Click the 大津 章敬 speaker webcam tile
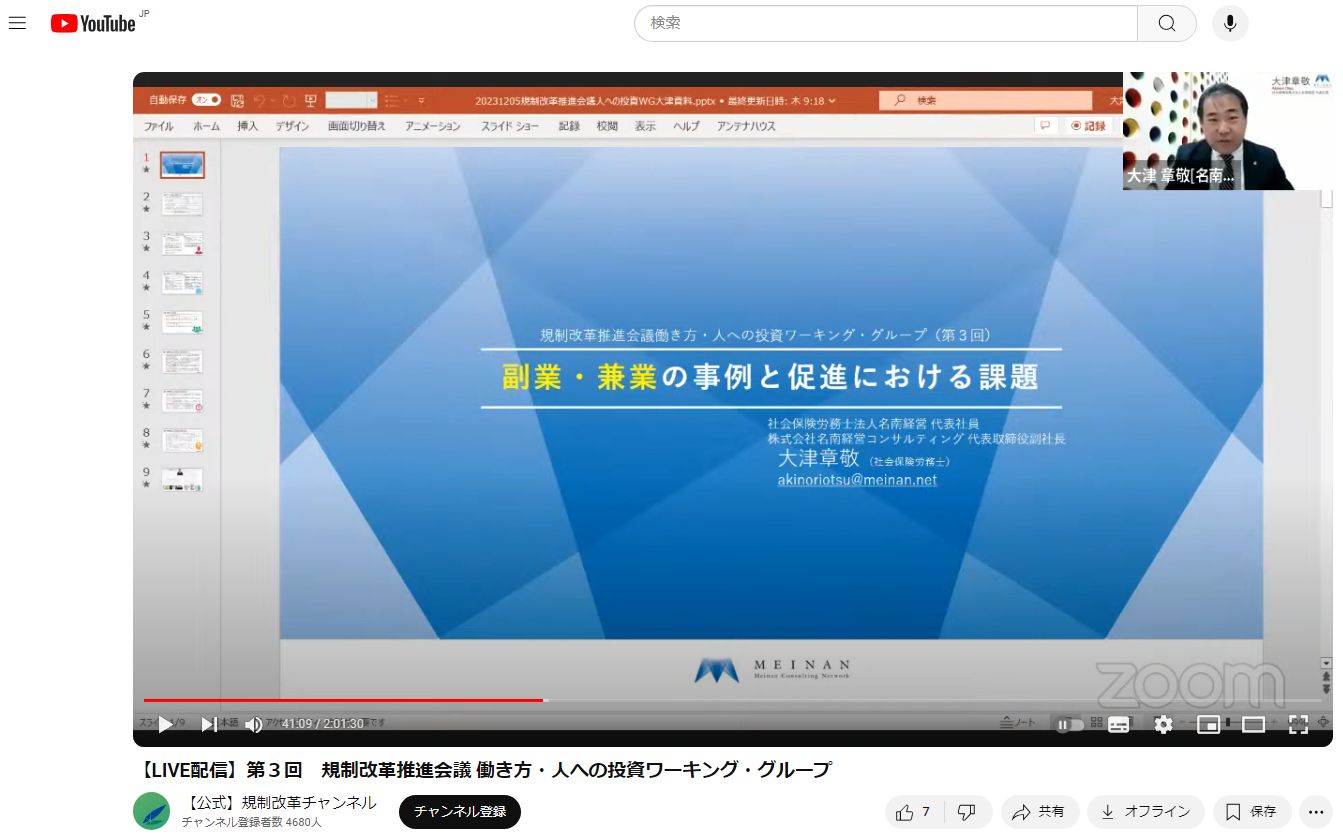Image resolution: width=1343 pixels, height=837 pixels. [x=1227, y=131]
